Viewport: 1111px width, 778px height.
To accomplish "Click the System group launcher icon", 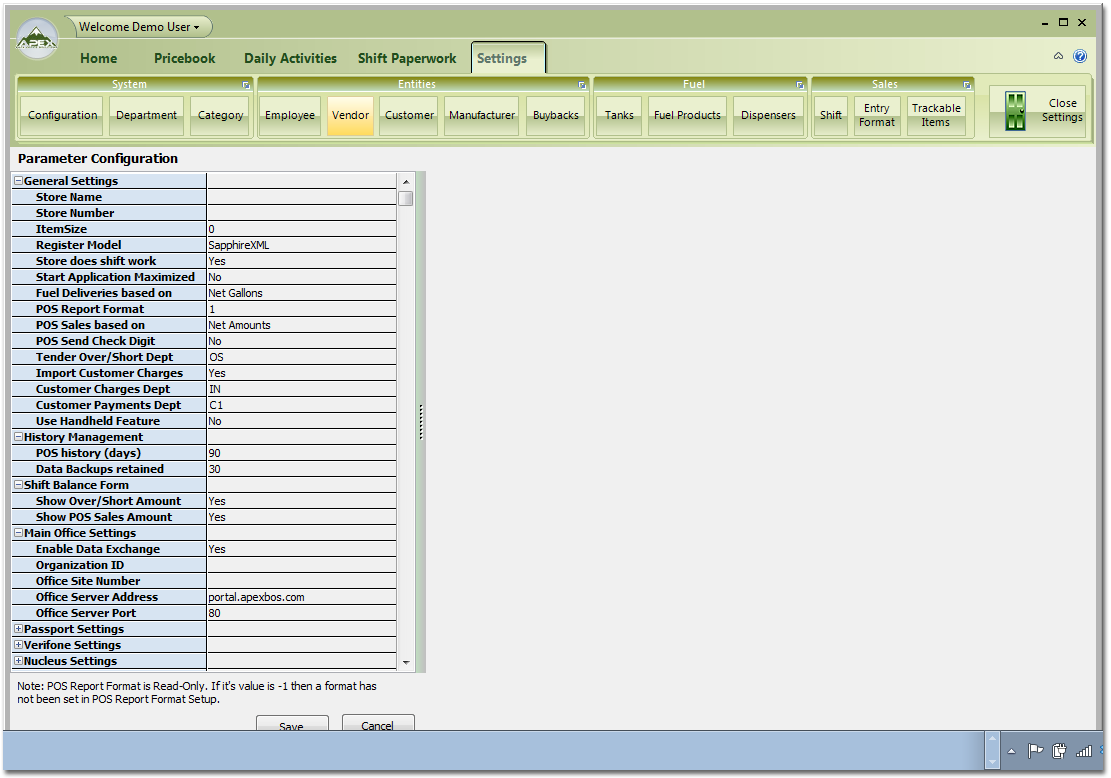I will coord(246,85).
